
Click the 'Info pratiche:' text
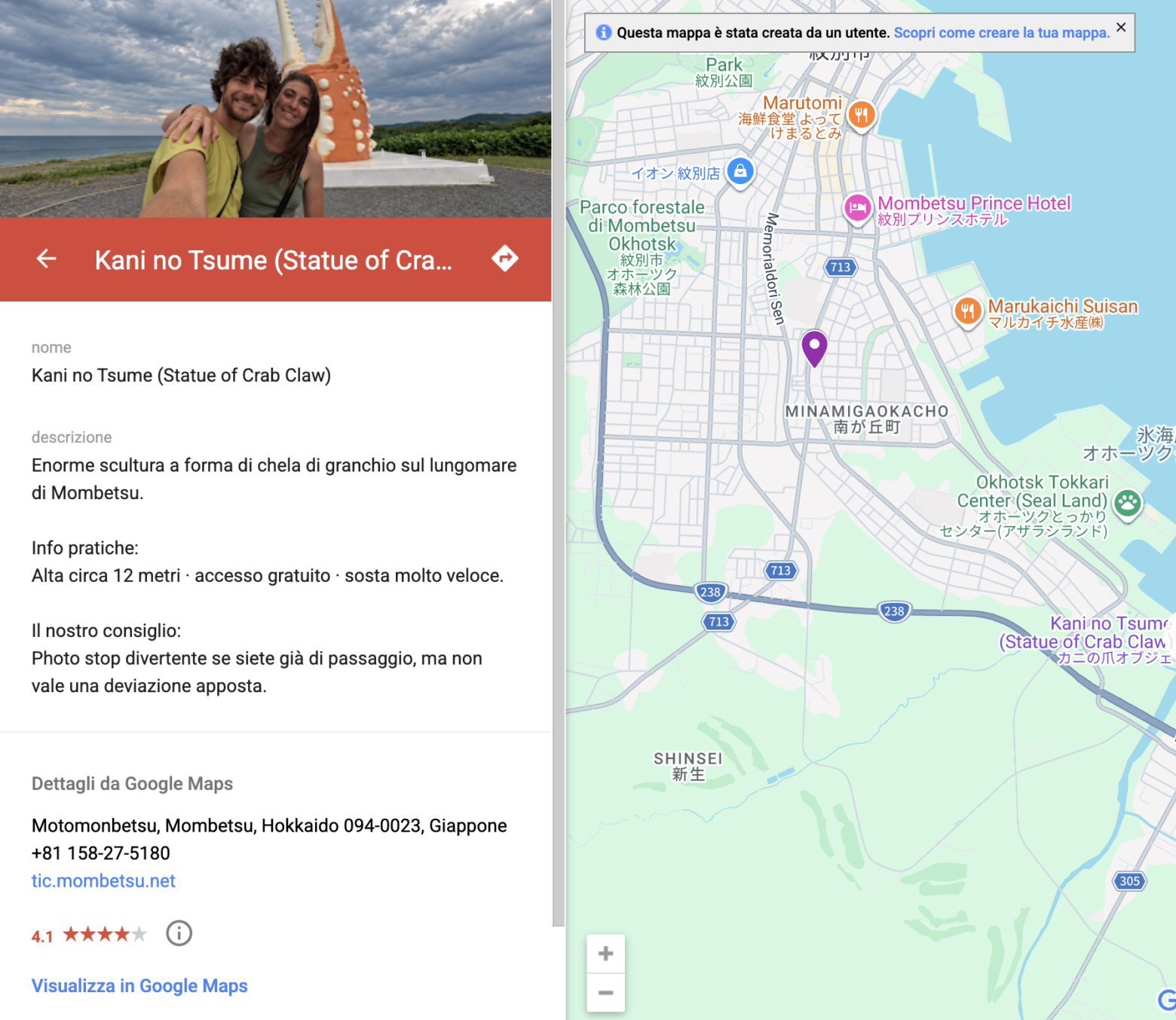tap(85, 548)
